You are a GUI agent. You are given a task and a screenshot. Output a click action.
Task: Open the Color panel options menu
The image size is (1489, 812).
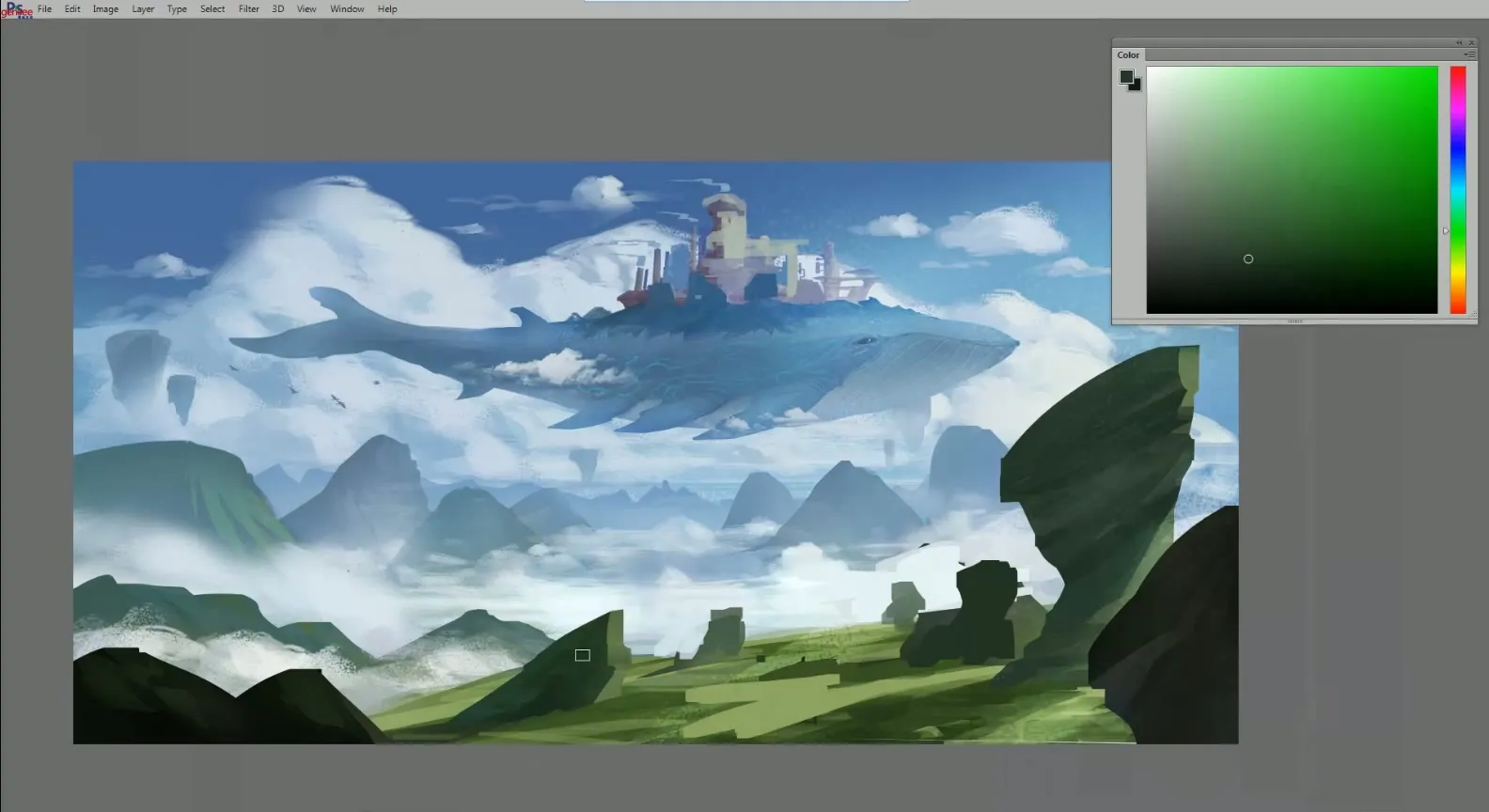coord(1469,55)
